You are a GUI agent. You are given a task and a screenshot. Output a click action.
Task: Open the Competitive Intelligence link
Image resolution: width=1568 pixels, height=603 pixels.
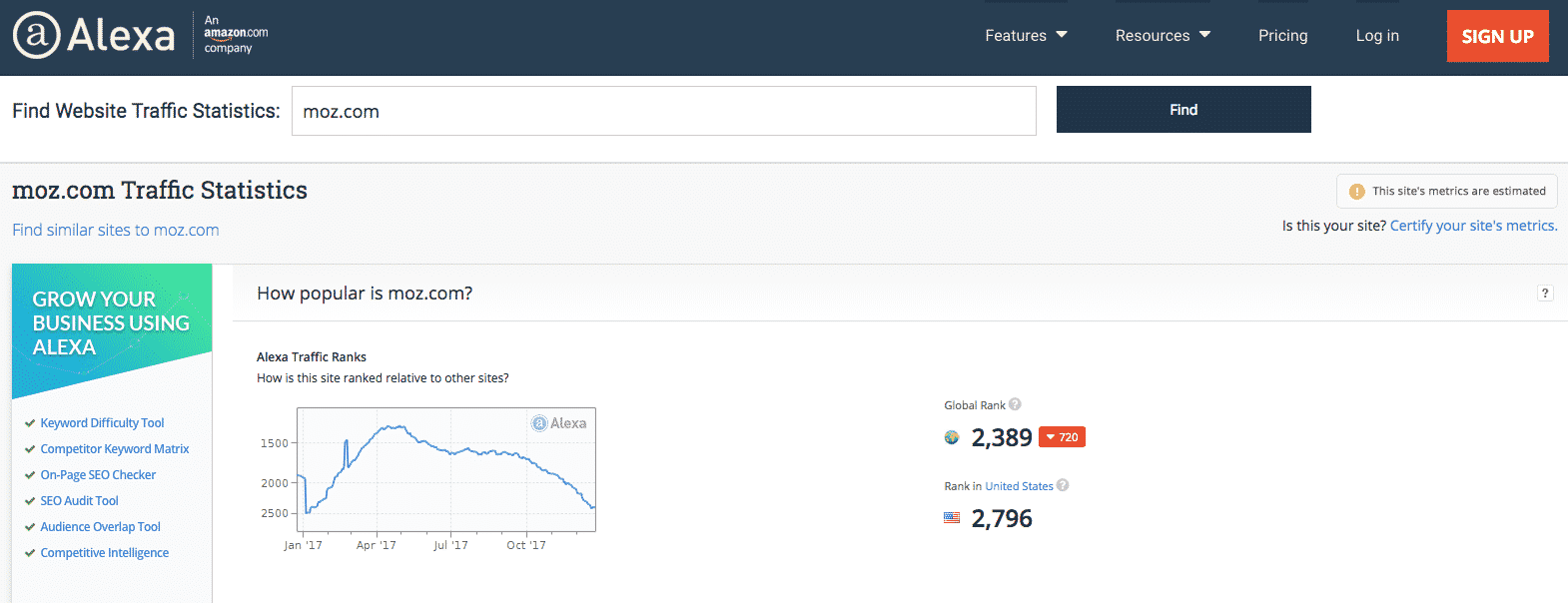(105, 553)
